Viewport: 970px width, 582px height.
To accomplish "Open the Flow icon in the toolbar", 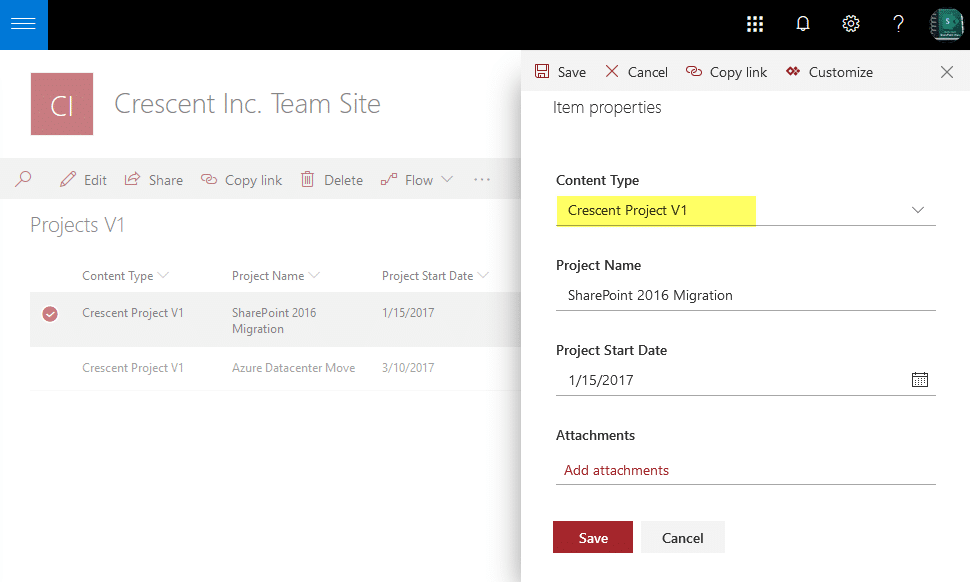I will [387, 180].
